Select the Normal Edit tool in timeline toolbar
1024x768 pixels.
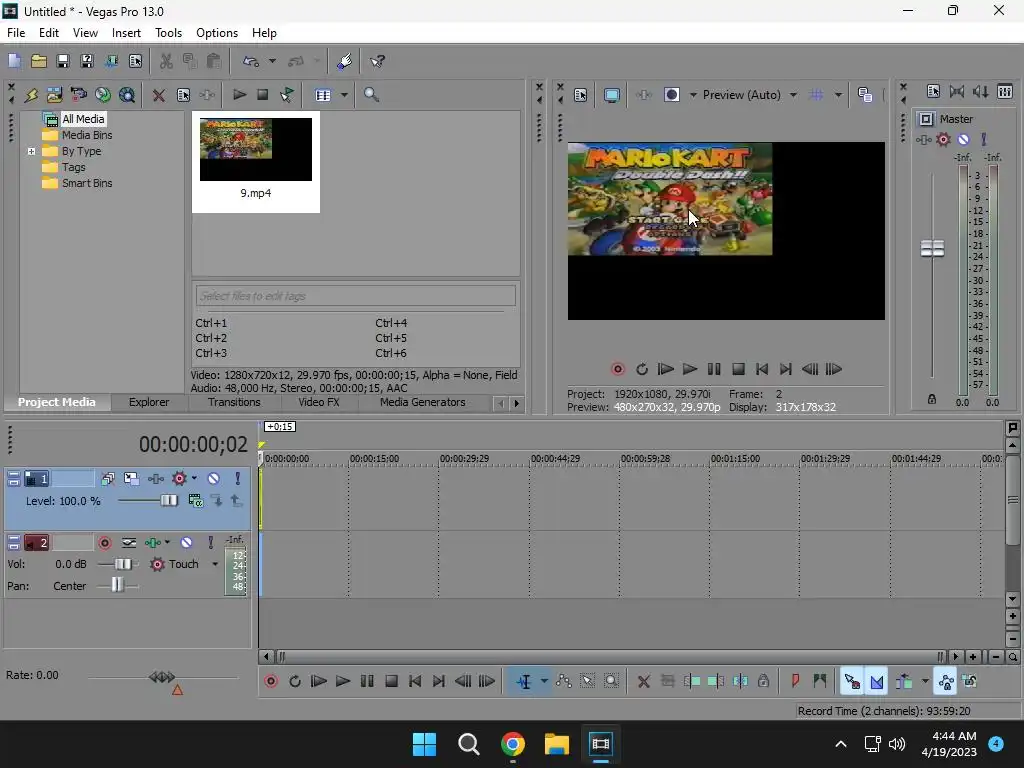524,682
